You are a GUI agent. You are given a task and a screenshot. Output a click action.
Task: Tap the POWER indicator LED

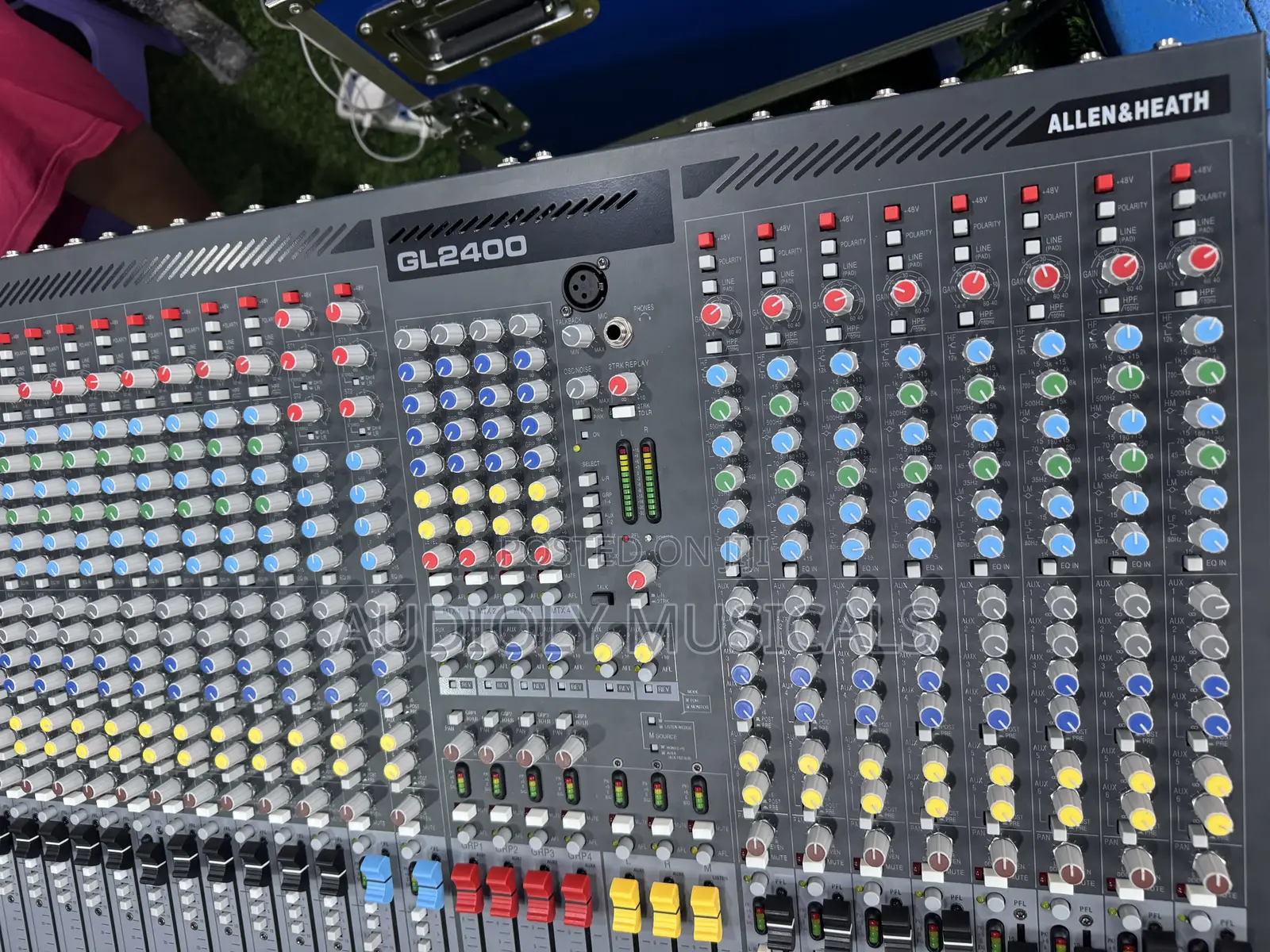tap(648, 538)
